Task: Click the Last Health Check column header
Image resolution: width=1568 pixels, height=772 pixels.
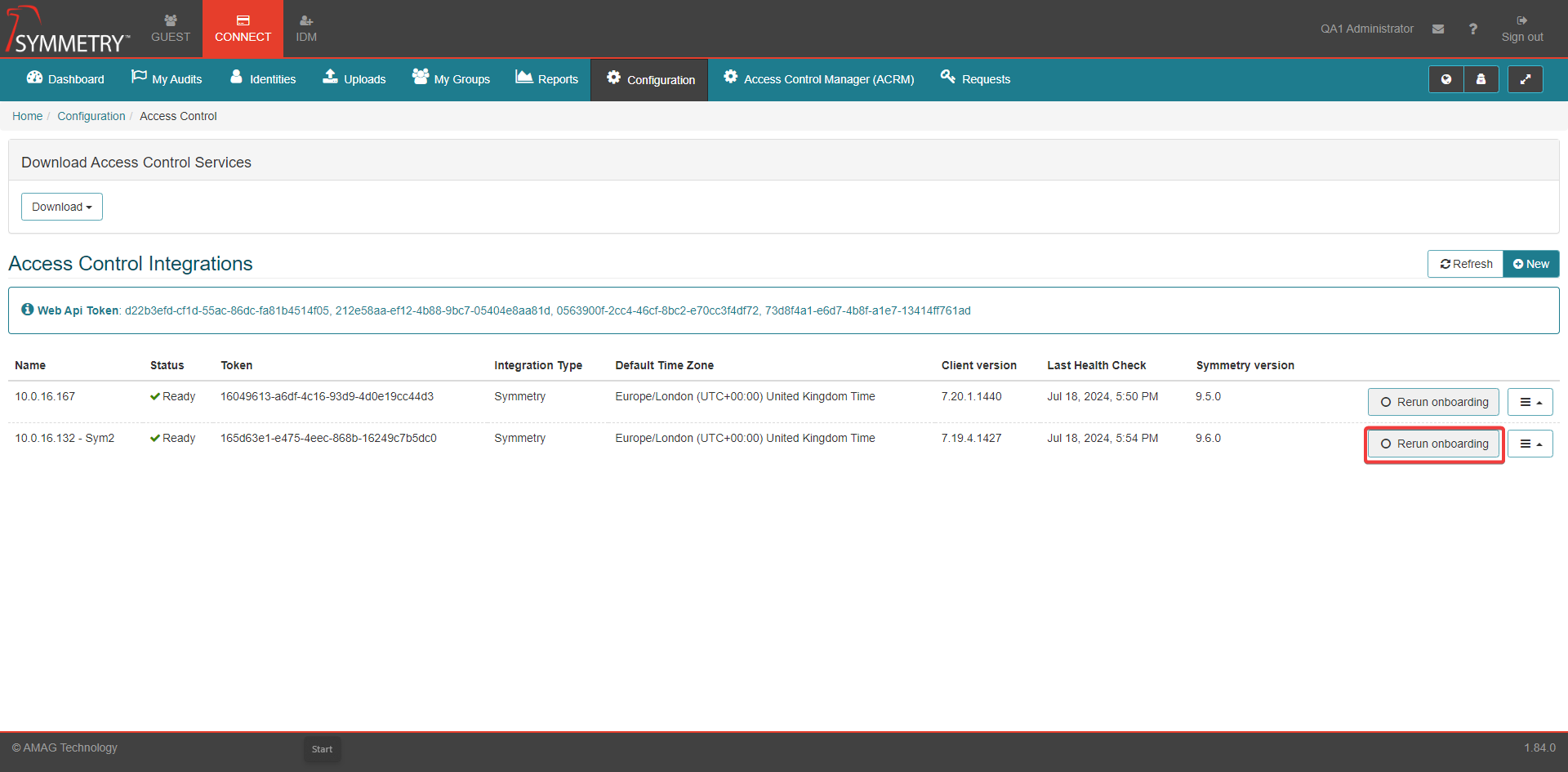Action: [1096, 365]
